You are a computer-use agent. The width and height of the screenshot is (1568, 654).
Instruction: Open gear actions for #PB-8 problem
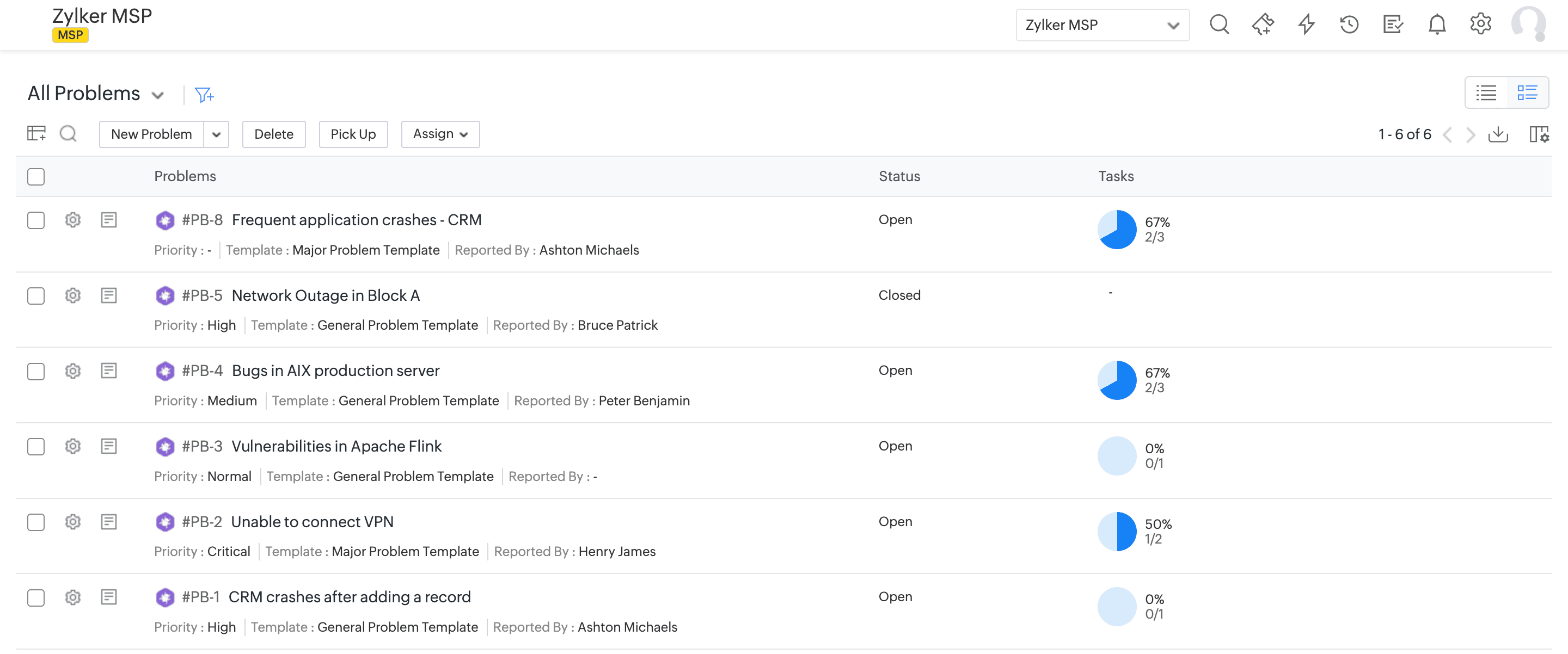pyautogui.click(x=73, y=220)
